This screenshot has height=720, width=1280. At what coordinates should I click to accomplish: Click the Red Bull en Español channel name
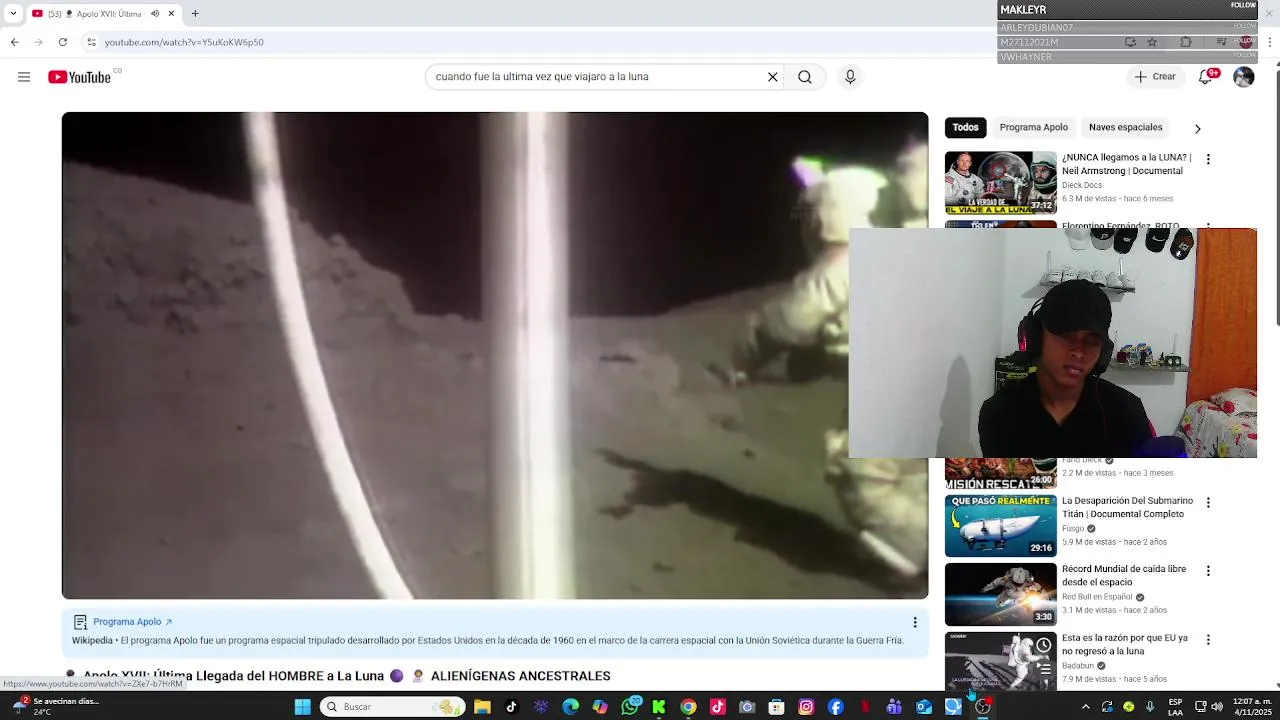[1097, 597]
